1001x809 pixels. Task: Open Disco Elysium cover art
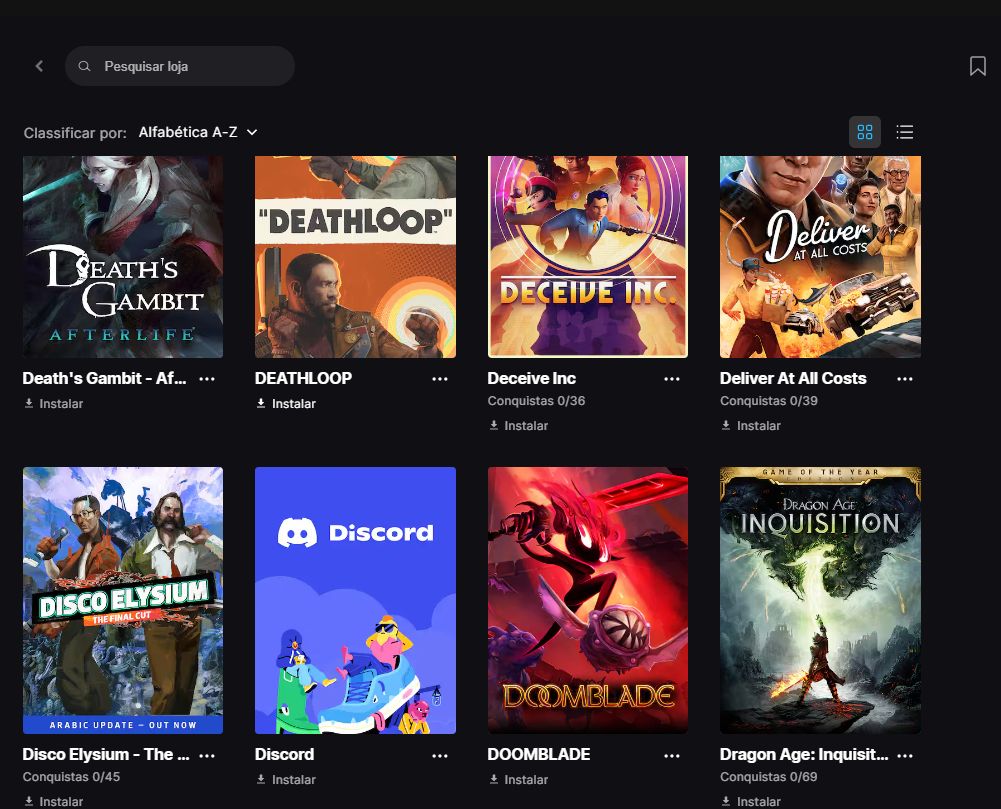[x=123, y=600]
